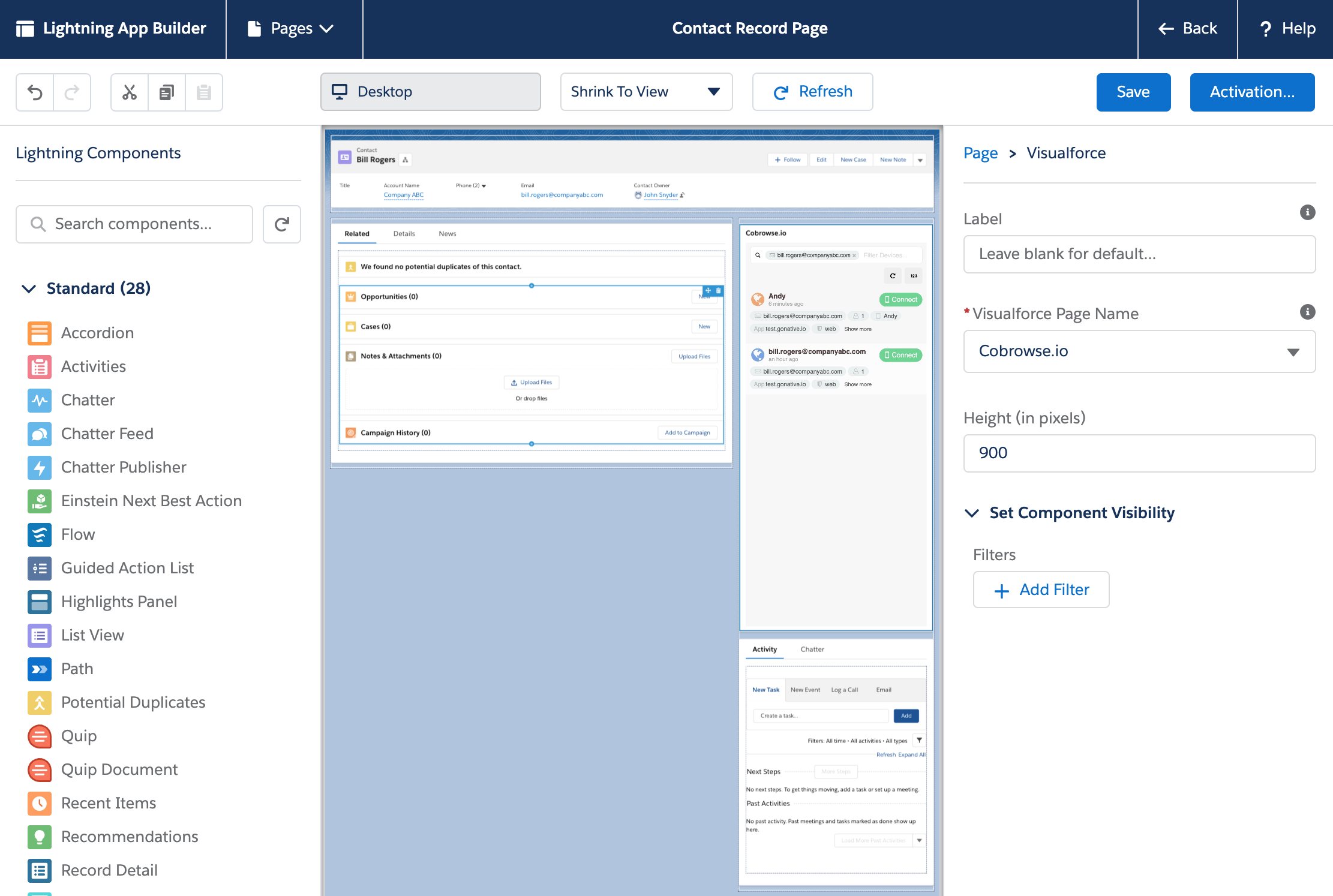Click the Refresh button

[x=813, y=92]
